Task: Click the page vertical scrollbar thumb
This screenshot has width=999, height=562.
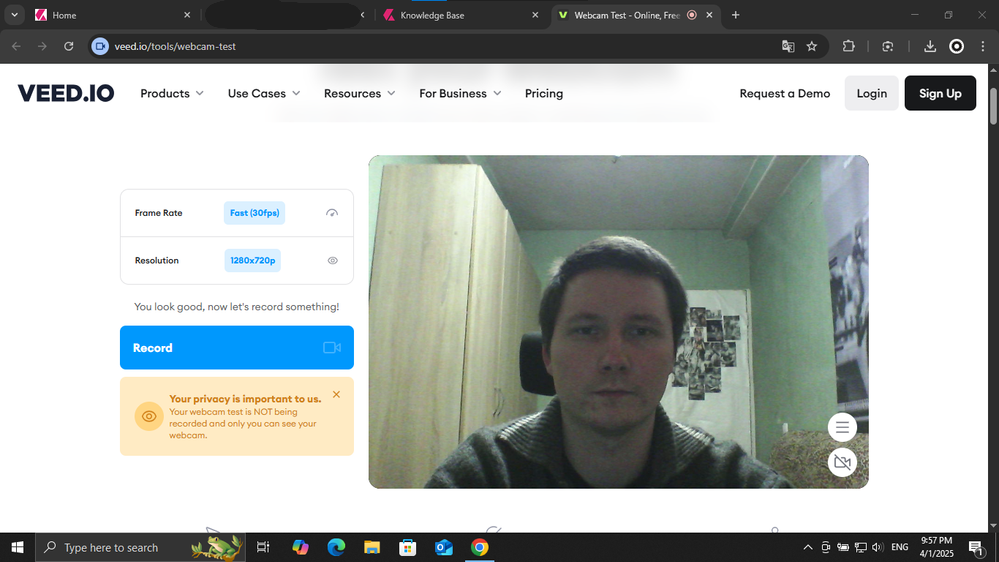Action: [993, 106]
